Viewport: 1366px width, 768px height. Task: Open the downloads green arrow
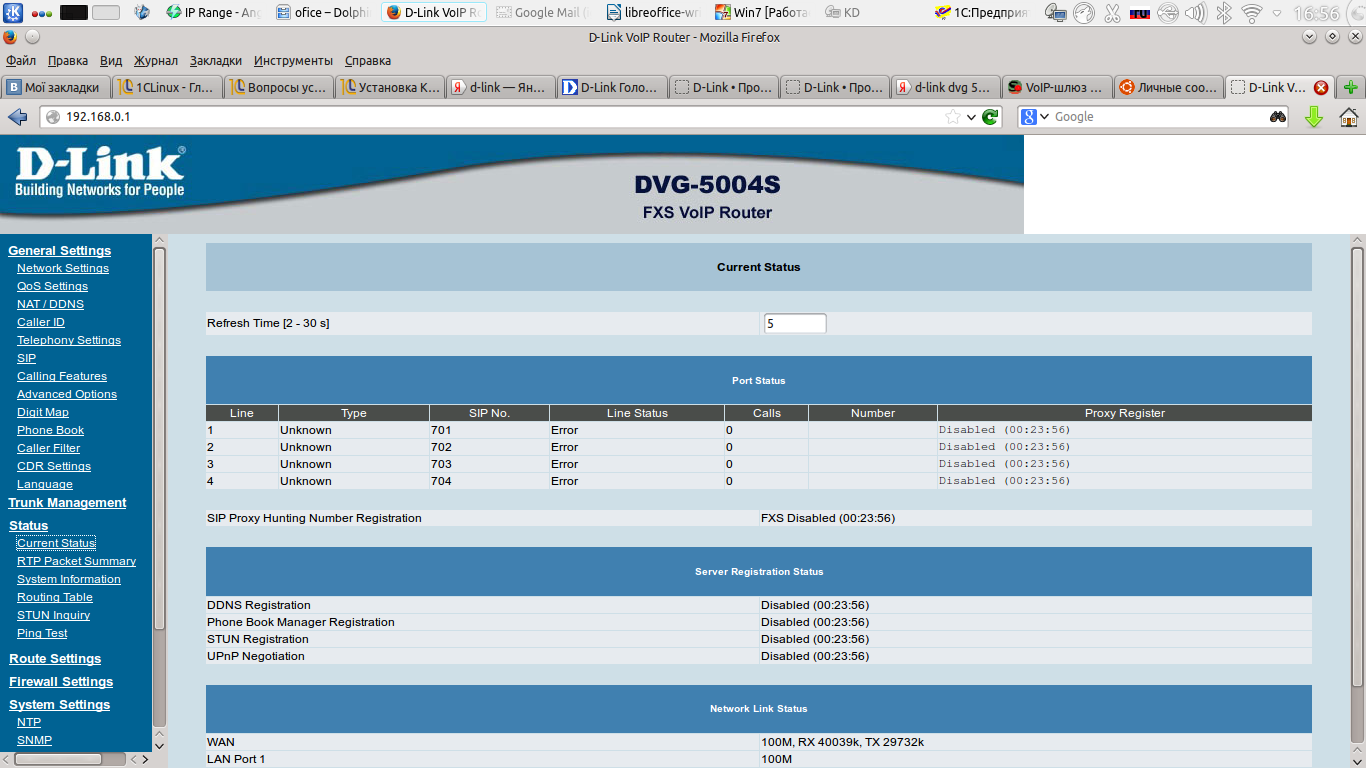(x=1314, y=117)
